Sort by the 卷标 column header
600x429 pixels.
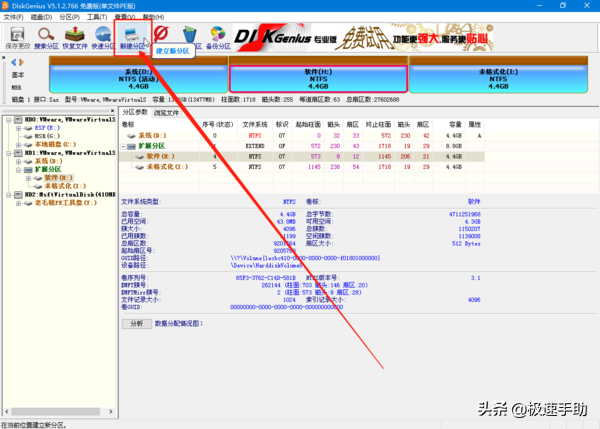click(x=160, y=124)
